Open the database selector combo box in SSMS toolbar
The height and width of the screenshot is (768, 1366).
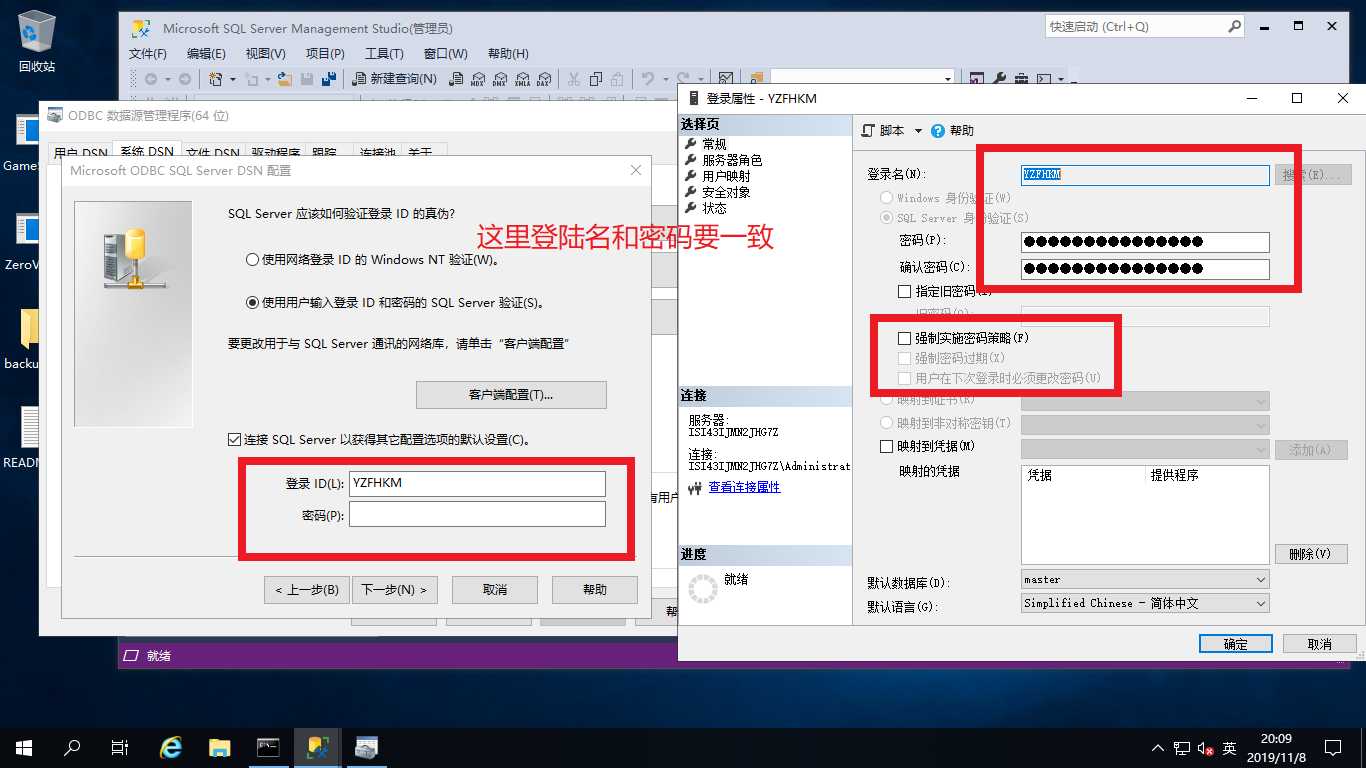[x=863, y=78]
